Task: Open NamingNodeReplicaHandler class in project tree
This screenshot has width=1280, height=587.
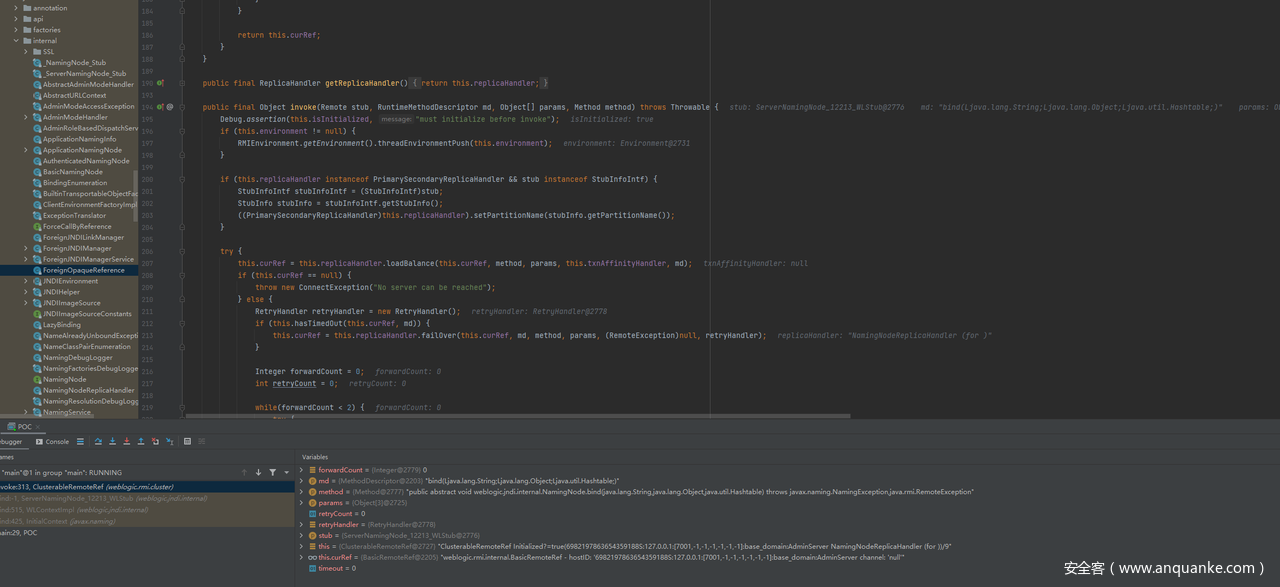Action: 88,390
